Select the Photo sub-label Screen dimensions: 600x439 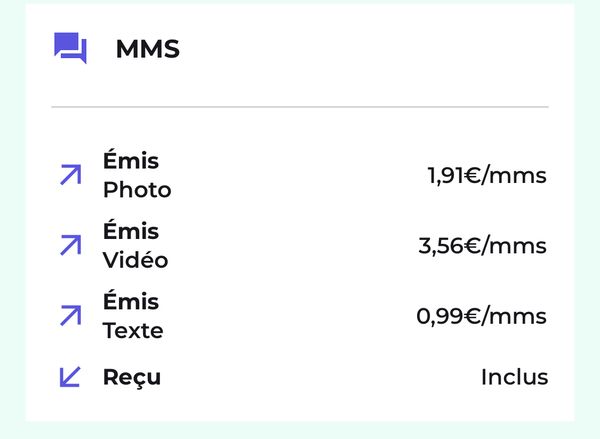[137, 190]
